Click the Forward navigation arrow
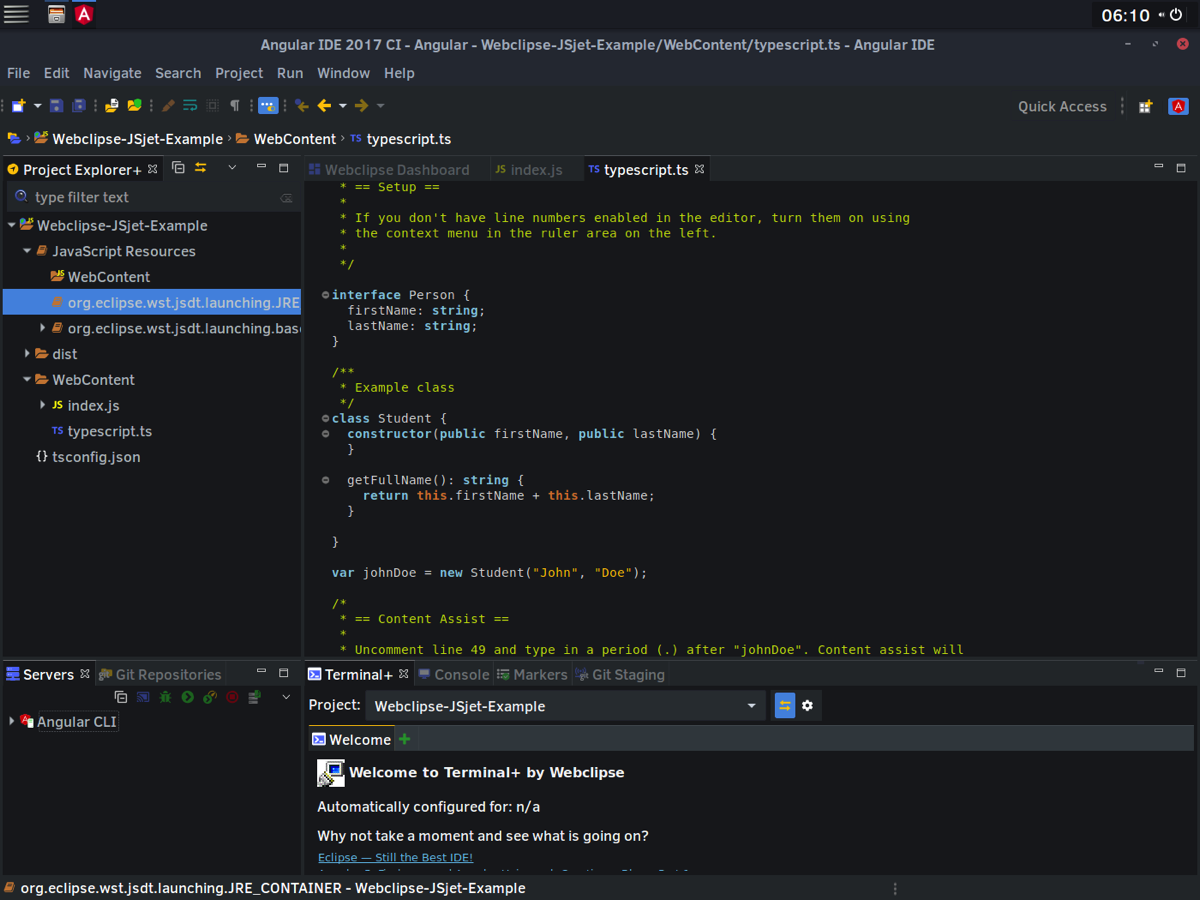1200x900 pixels. (362, 105)
